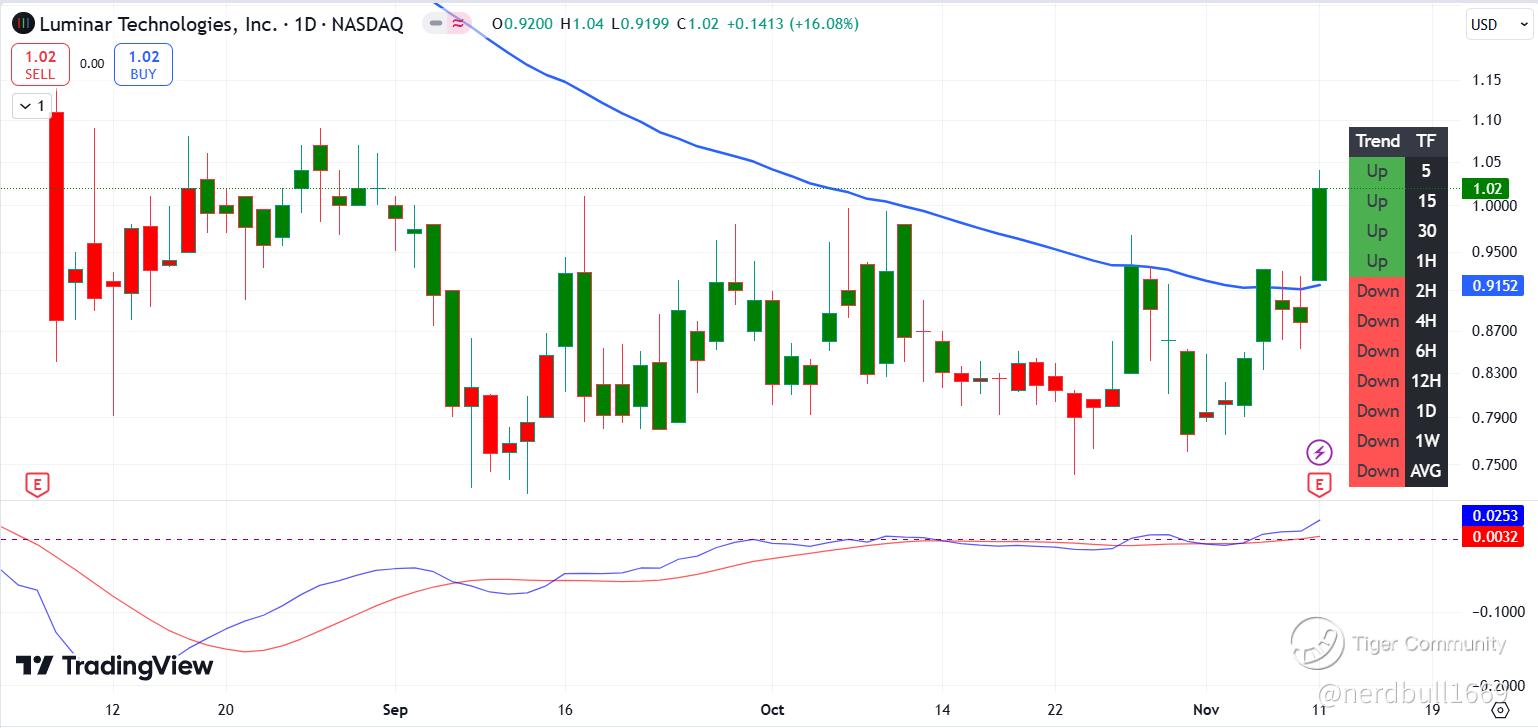Open chart settings gear icon
This screenshot has height=728, width=1538.
(1500, 710)
